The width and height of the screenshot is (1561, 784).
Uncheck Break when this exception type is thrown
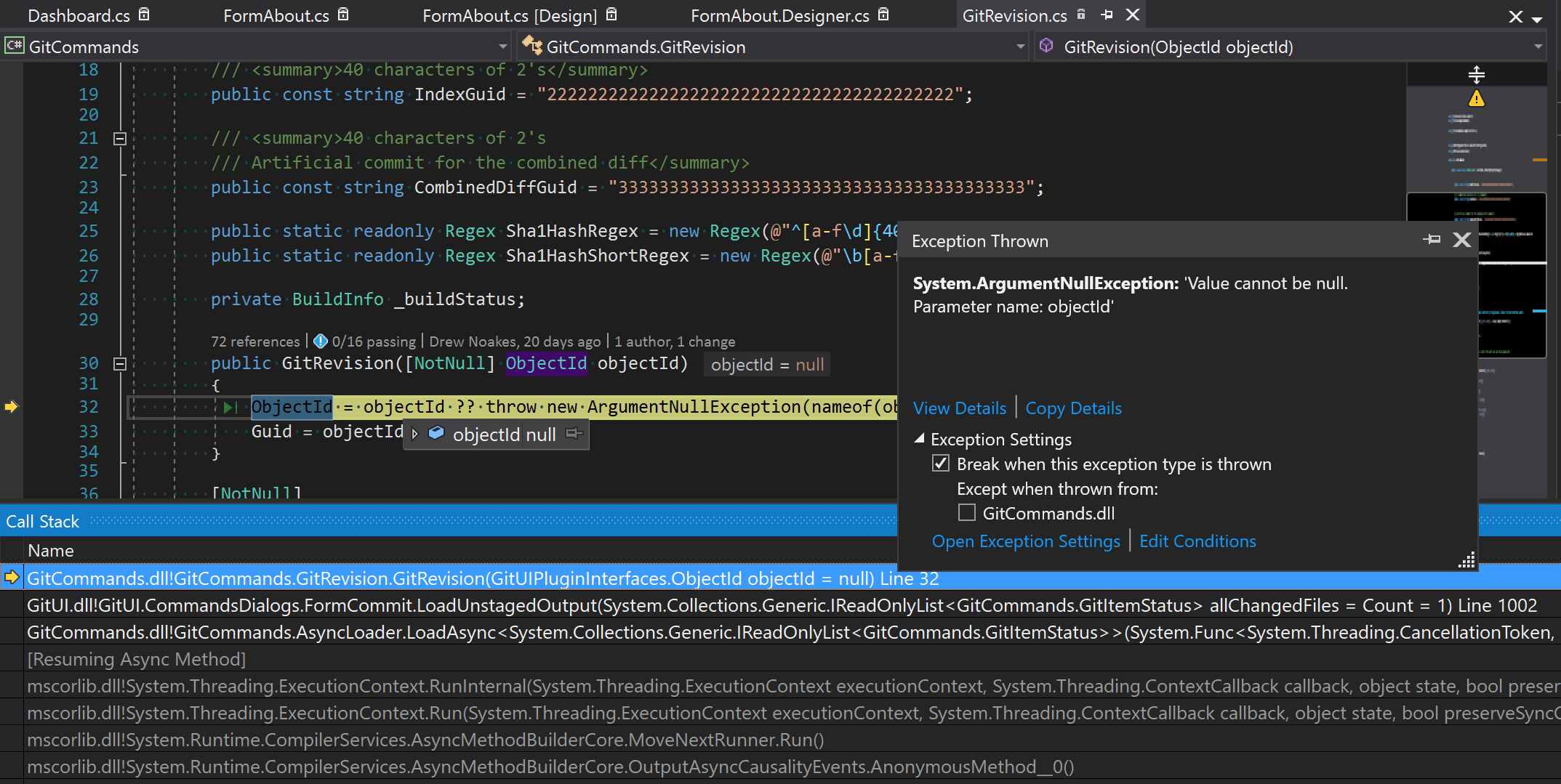pos(941,463)
